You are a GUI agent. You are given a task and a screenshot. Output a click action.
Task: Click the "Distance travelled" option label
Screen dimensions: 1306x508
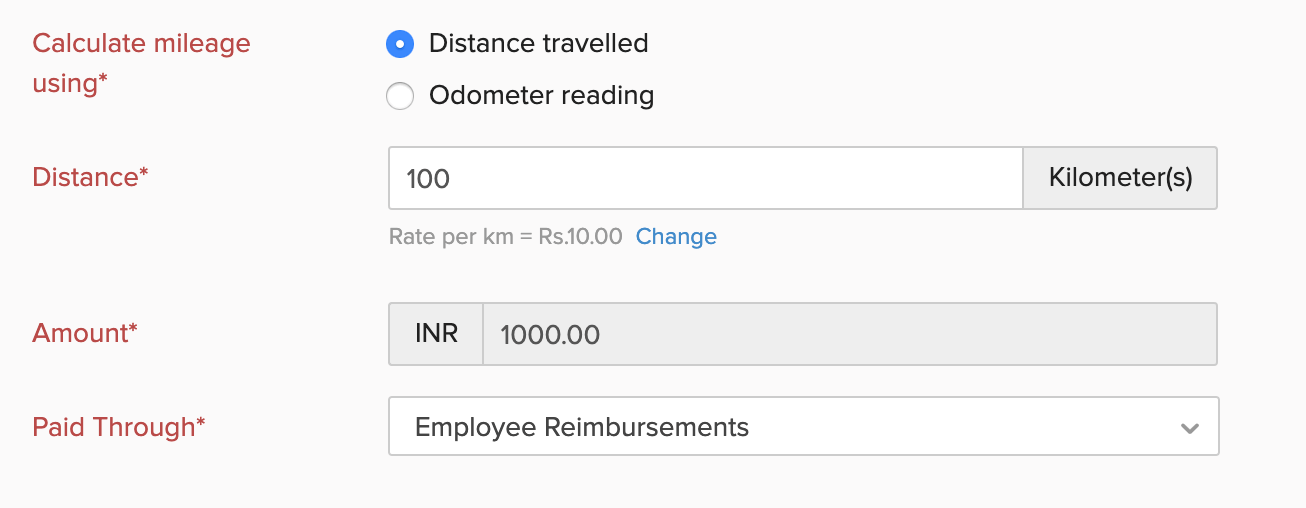click(538, 44)
